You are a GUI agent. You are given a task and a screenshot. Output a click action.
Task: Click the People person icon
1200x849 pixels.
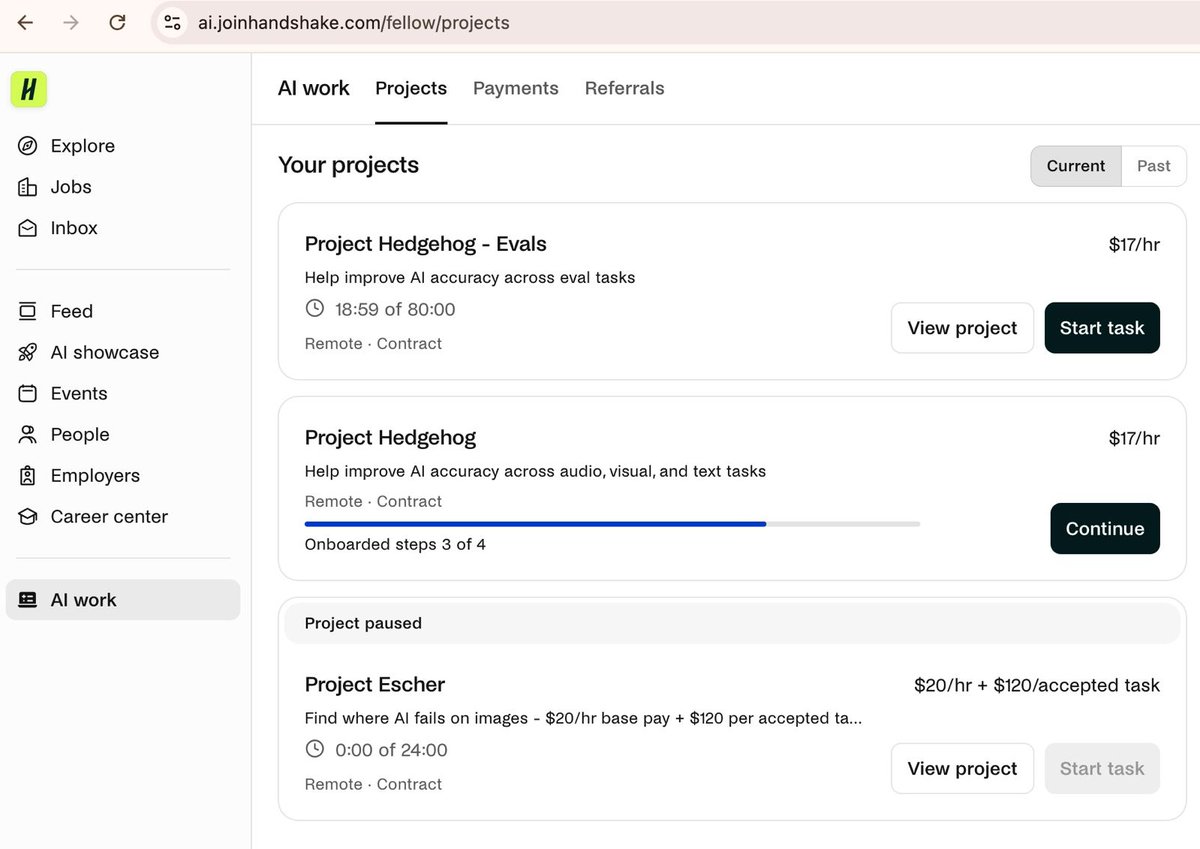[x=28, y=434]
